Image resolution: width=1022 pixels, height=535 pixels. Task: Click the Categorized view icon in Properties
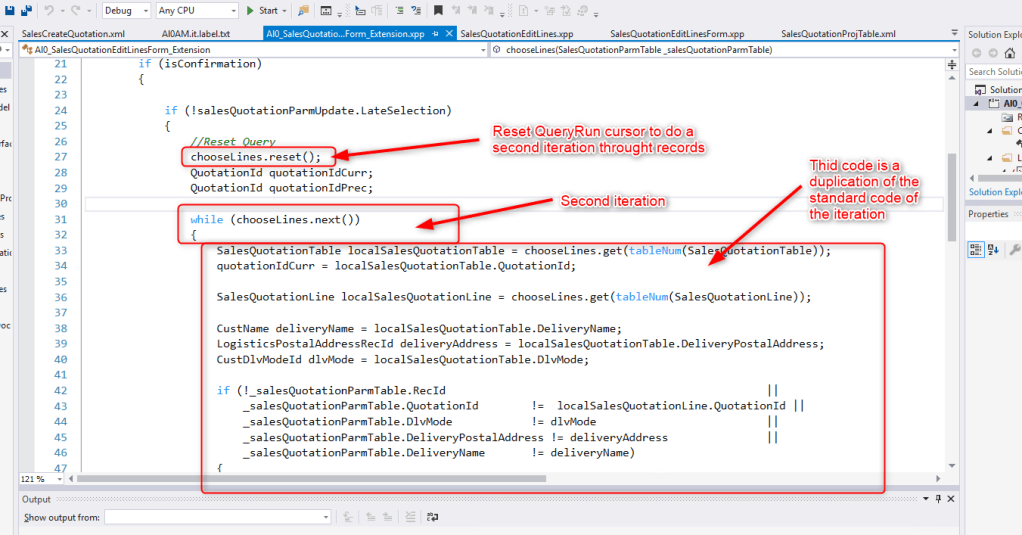[977, 249]
